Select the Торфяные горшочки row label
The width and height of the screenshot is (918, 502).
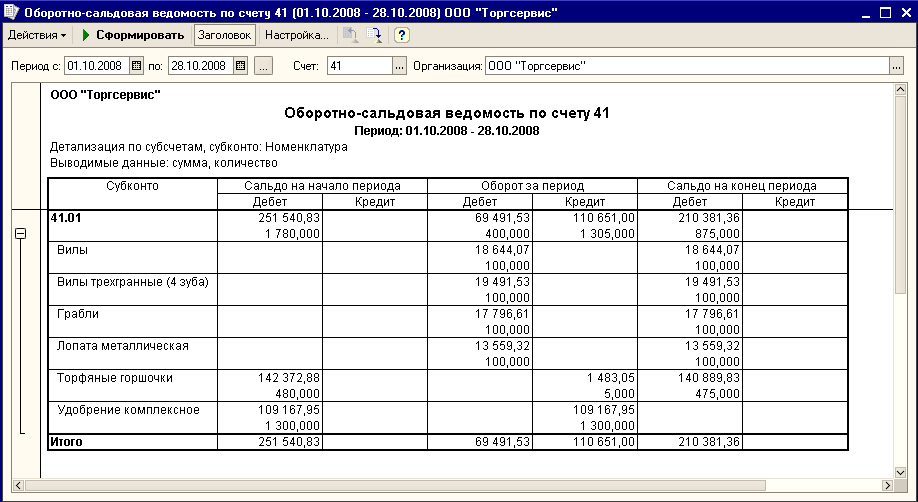tap(115, 378)
